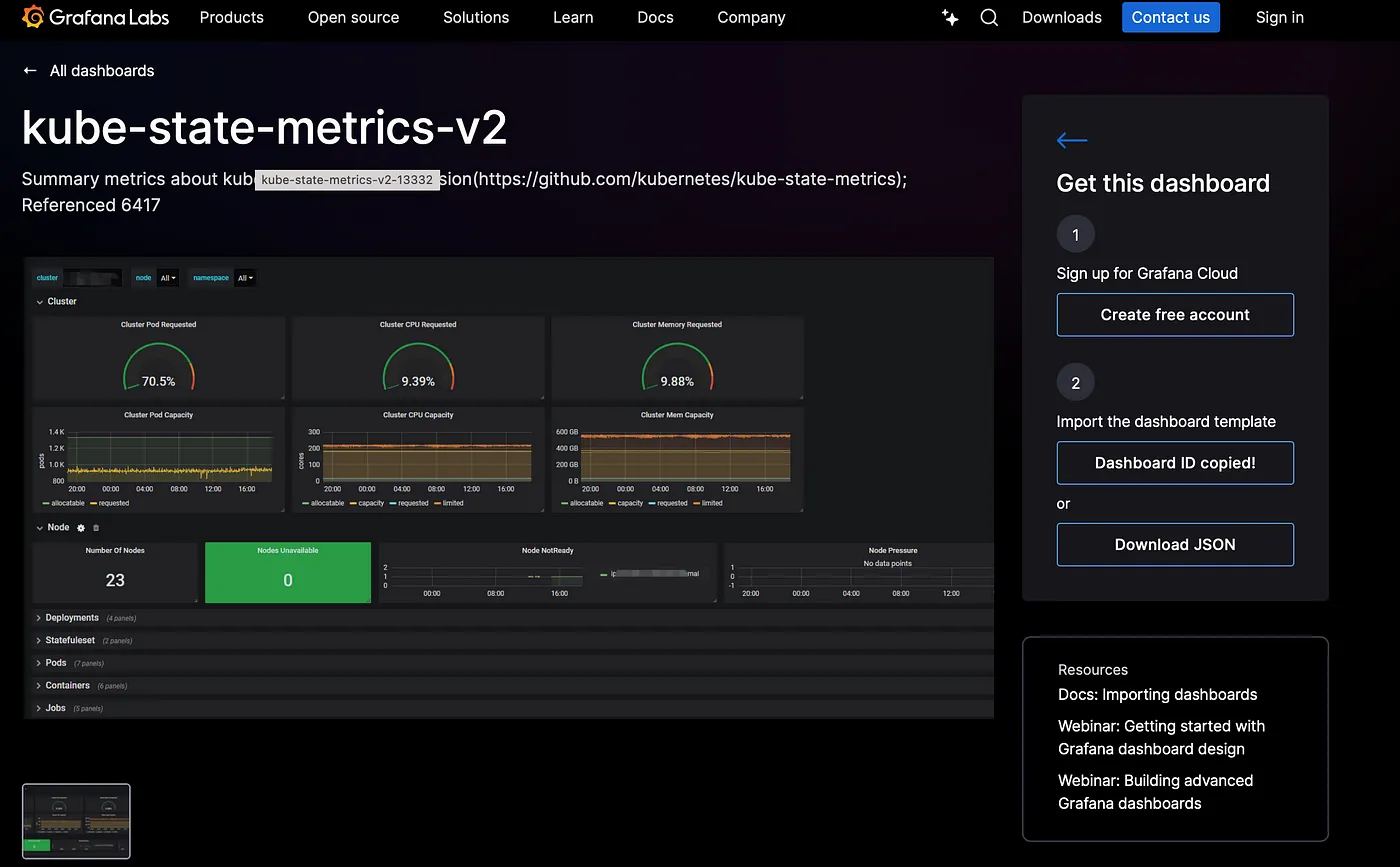Click the back arrow beside All dashboards
This screenshot has width=1400, height=867.
[30, 71]
